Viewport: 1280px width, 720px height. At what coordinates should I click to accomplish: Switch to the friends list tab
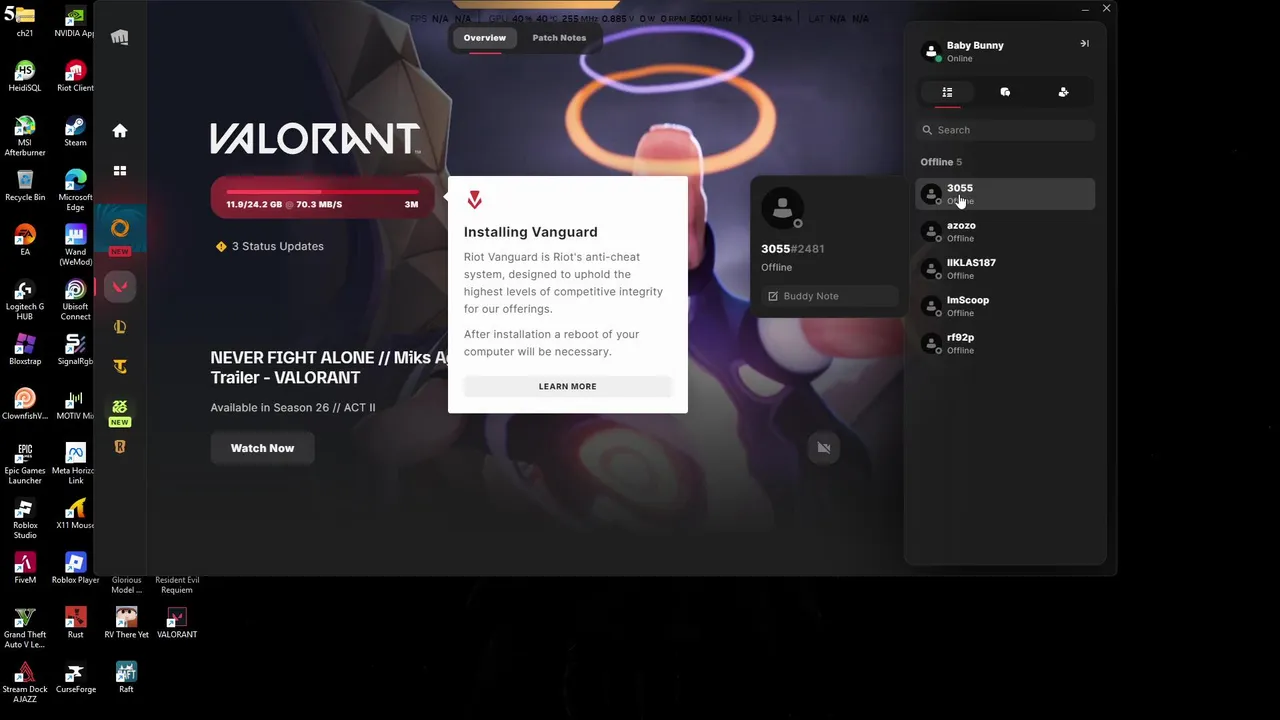pos(947,92)
